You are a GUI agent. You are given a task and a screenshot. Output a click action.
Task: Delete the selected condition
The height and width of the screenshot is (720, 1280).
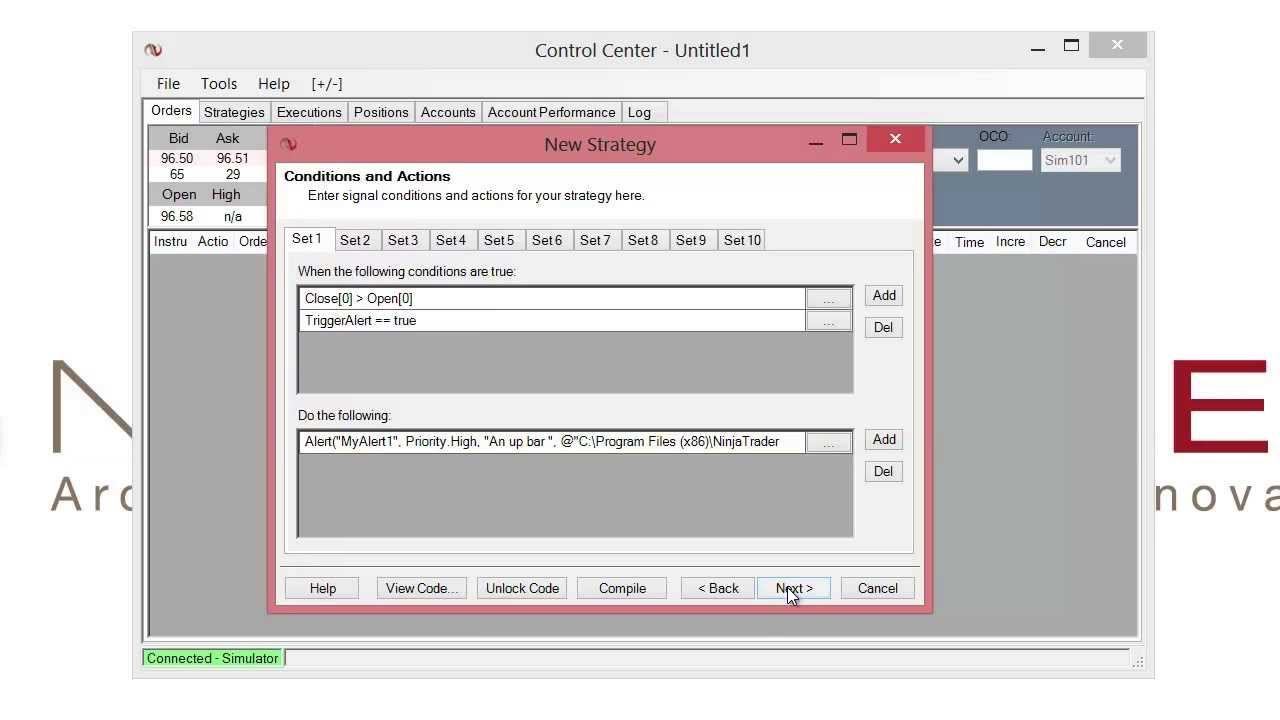884,327
